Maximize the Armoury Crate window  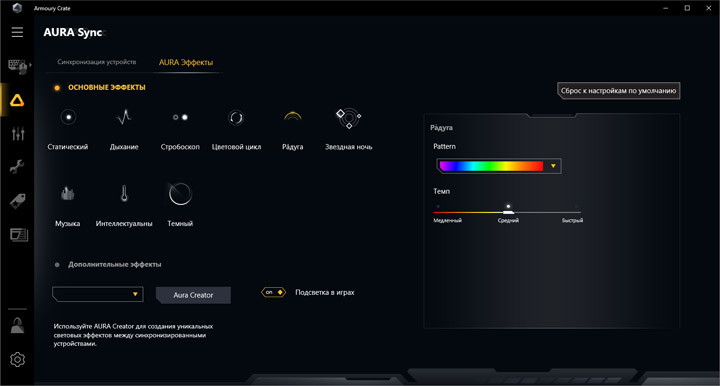(687, 8)
